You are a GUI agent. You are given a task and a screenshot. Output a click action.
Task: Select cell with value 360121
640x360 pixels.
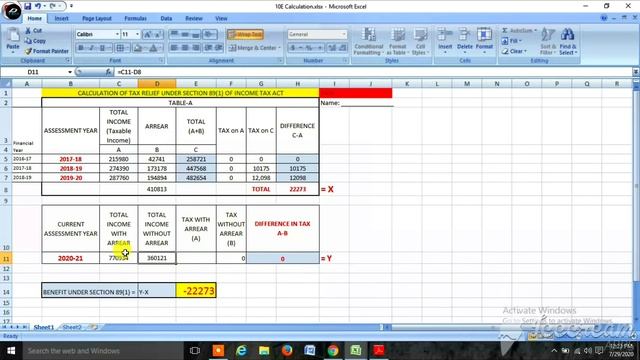pos(157,258)
